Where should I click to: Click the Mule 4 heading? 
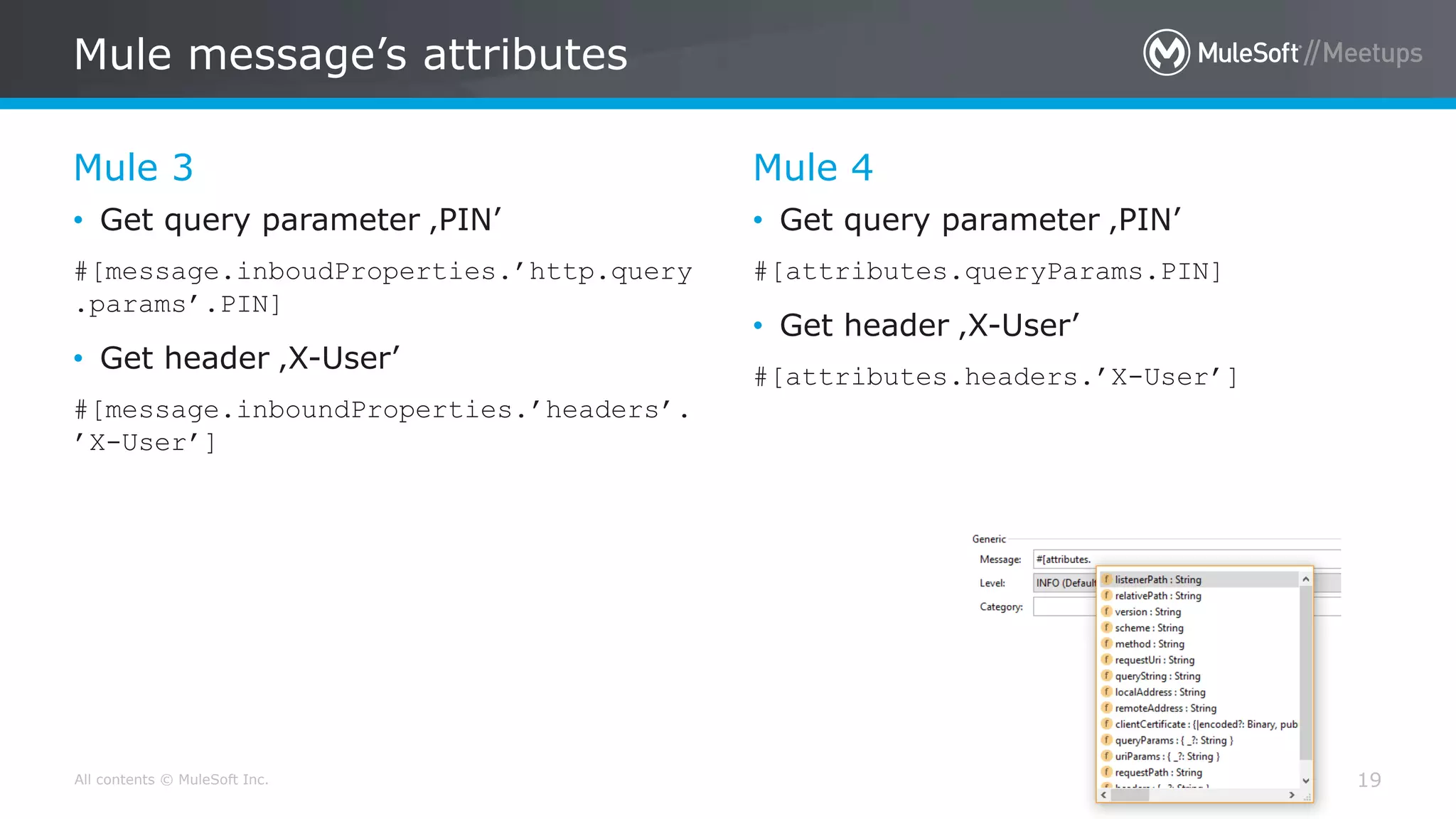(813, 168)
